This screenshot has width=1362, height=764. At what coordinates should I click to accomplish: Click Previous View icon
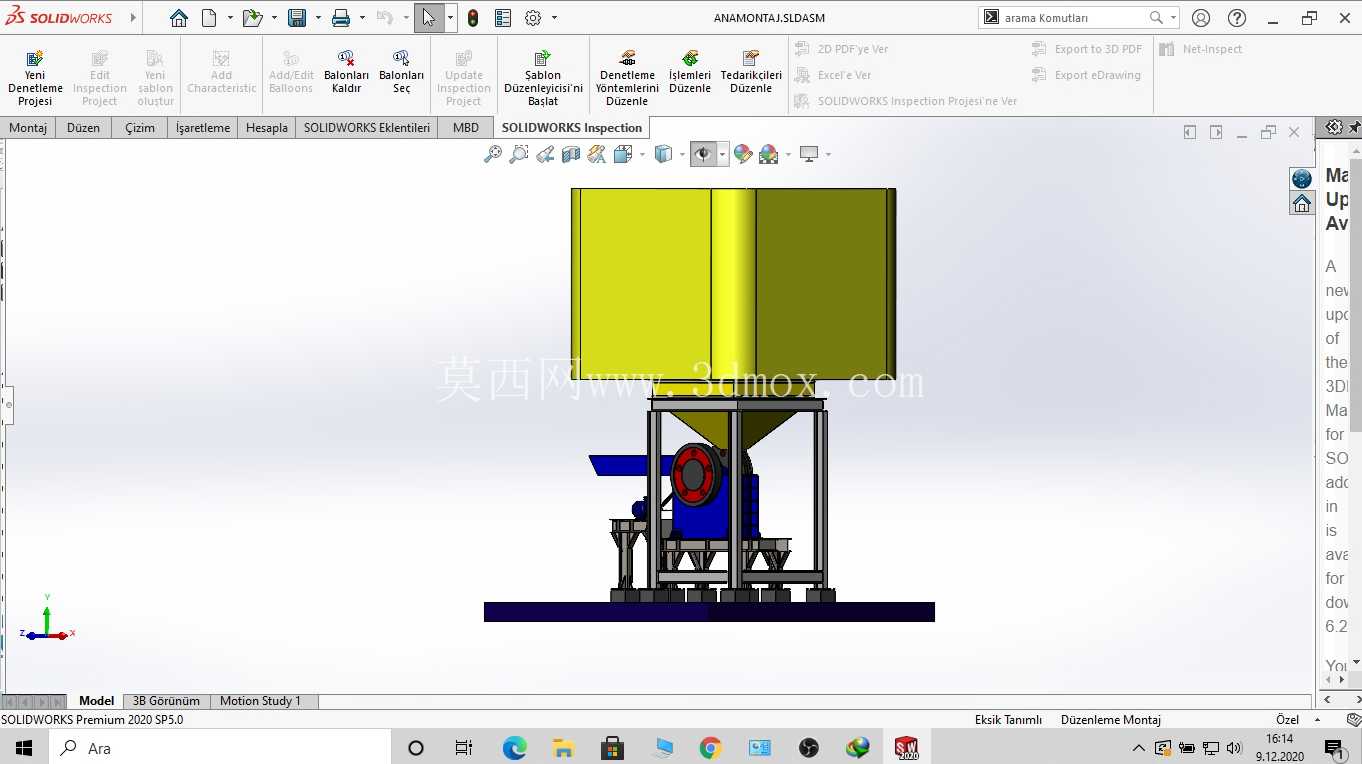click(x=545, y=154)
